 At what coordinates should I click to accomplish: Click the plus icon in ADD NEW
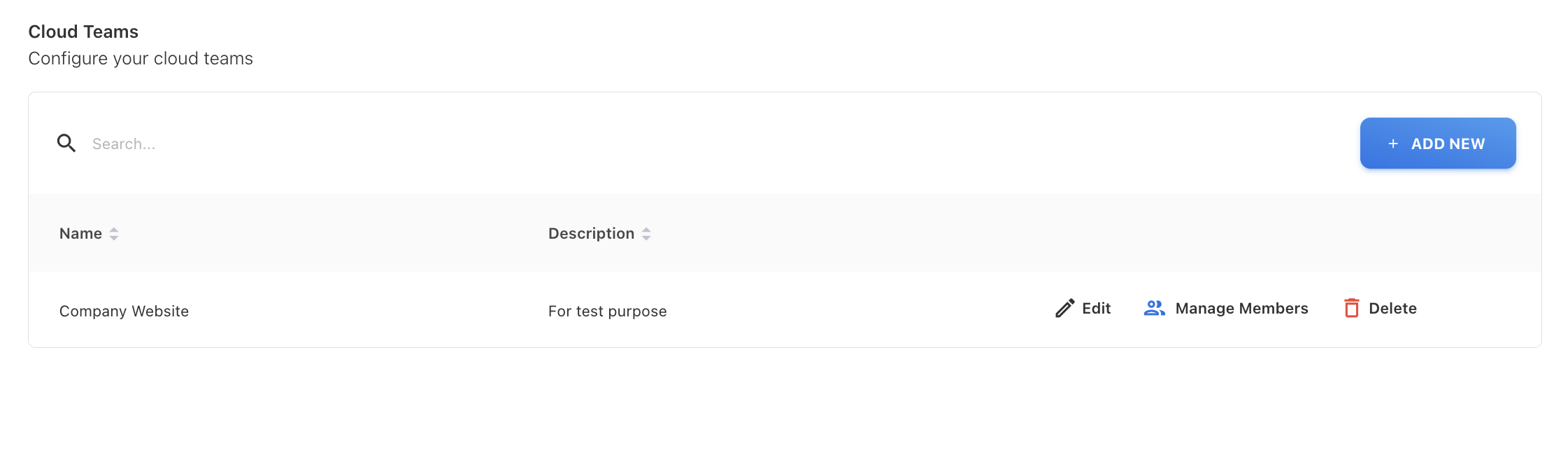click(x=1392, y=143)
